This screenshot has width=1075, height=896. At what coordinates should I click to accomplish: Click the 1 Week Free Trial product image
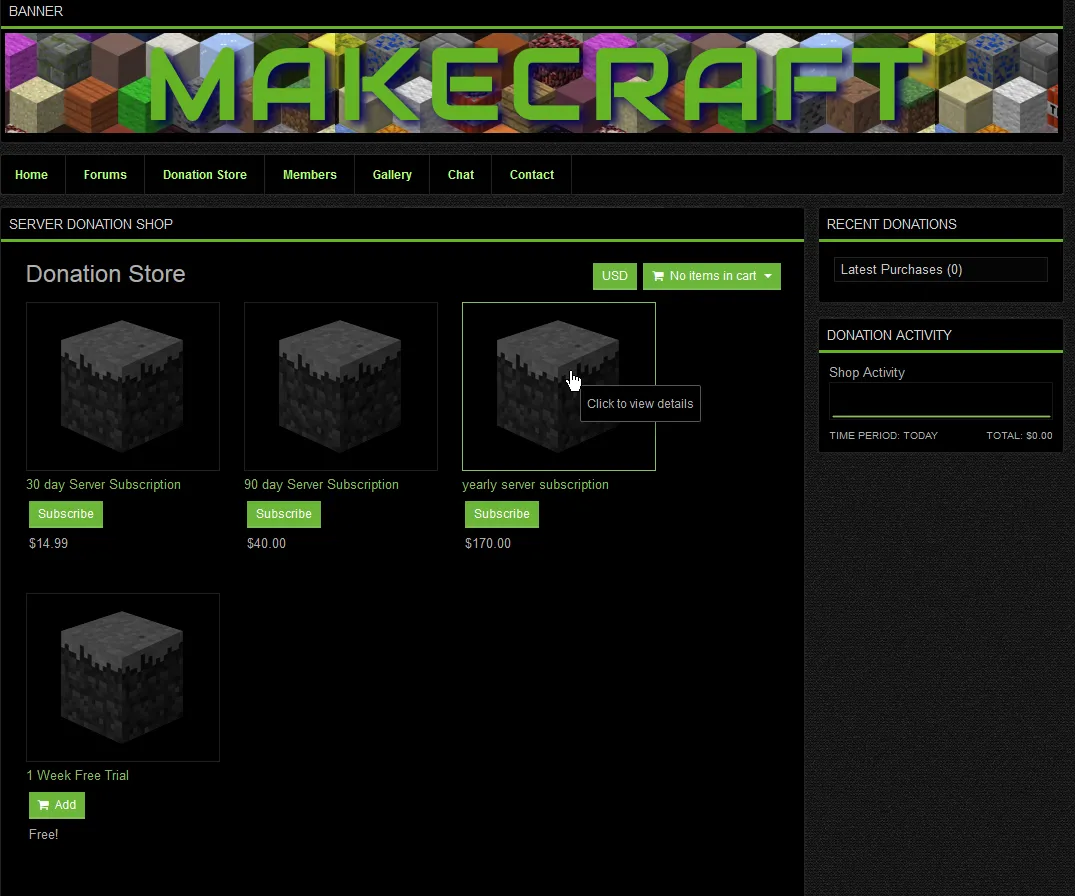click(x=122, y=677)
